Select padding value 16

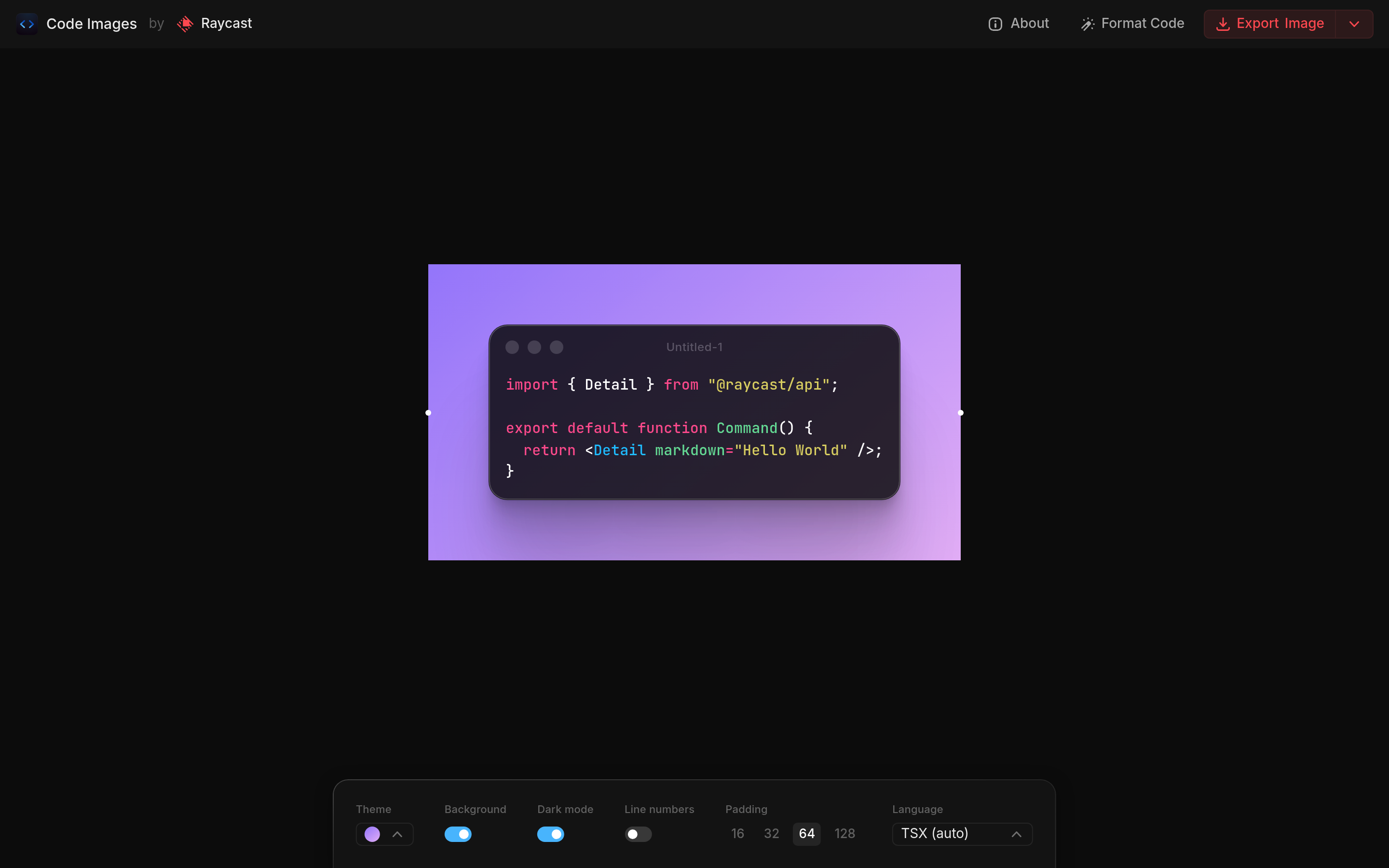pos(737,834)
